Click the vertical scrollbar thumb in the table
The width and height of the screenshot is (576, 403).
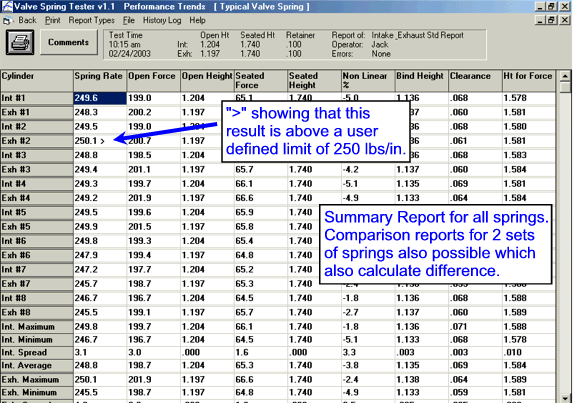[x=565, y=87]
